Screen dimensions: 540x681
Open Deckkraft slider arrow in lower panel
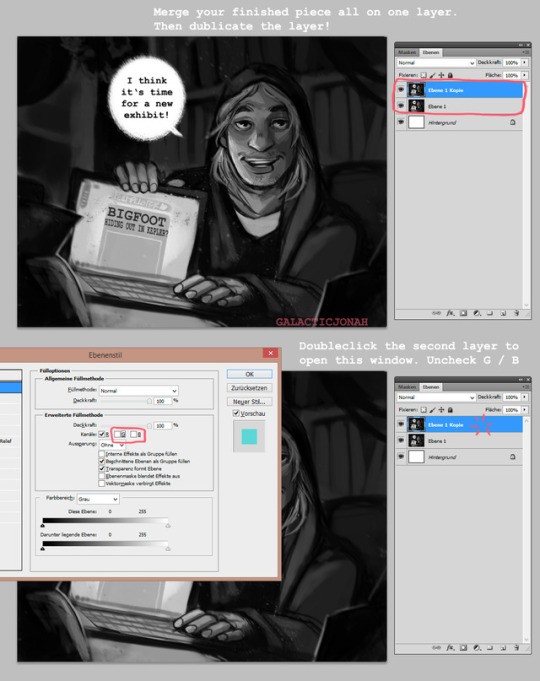[525, 397]
